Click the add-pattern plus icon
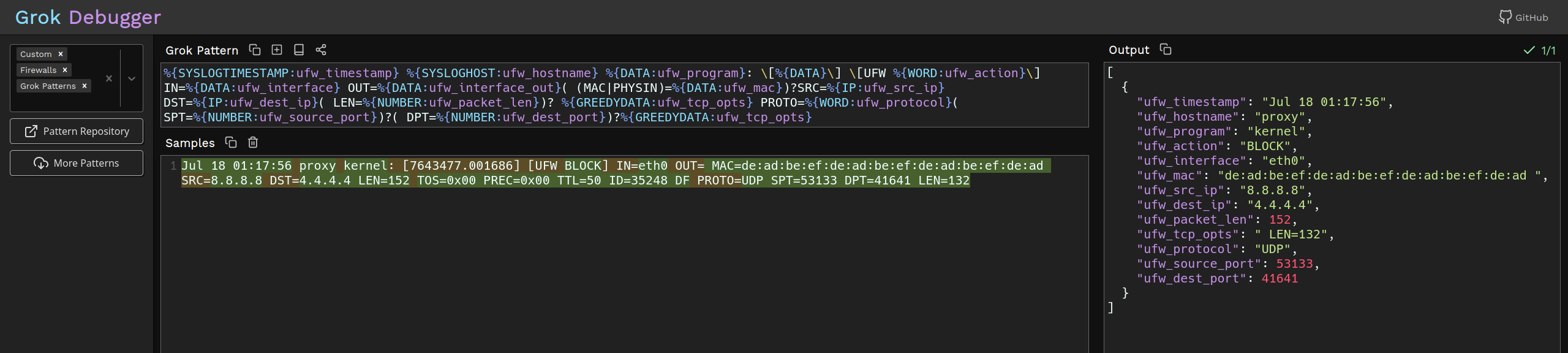The width and height of the screenshot is (1568, 353). pos(277,50)
